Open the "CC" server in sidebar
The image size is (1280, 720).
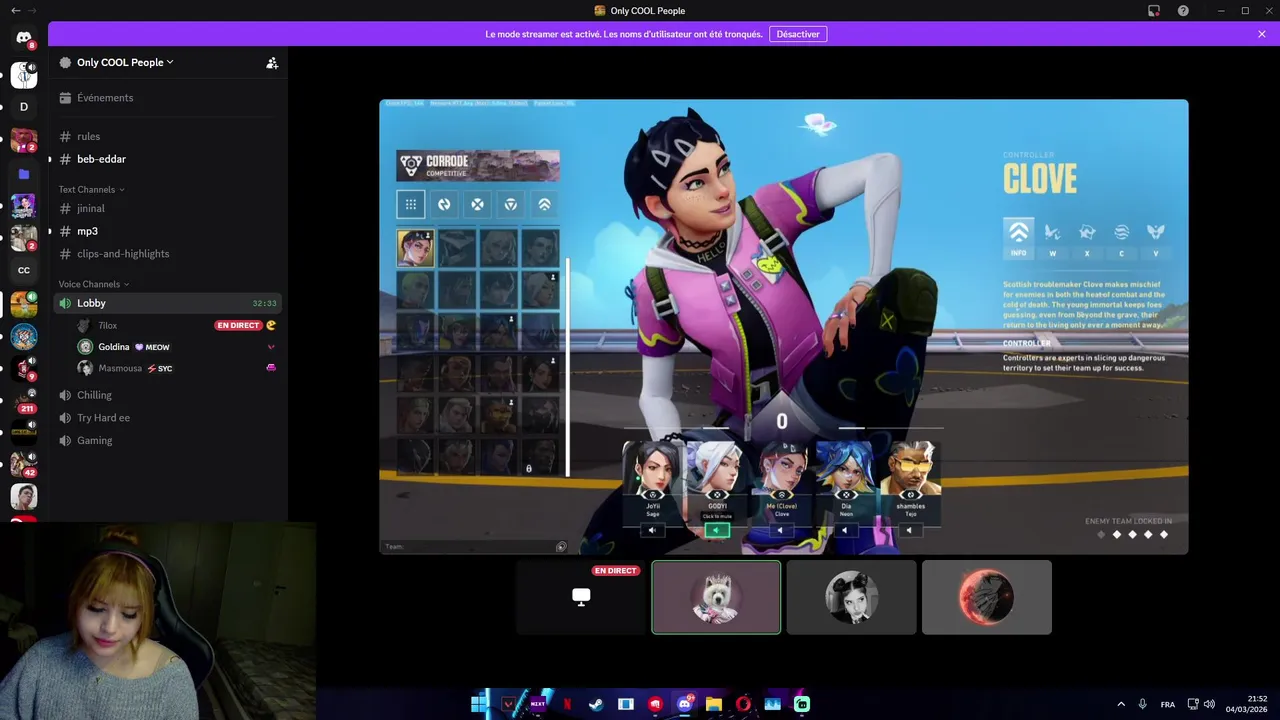pos(24,270)
